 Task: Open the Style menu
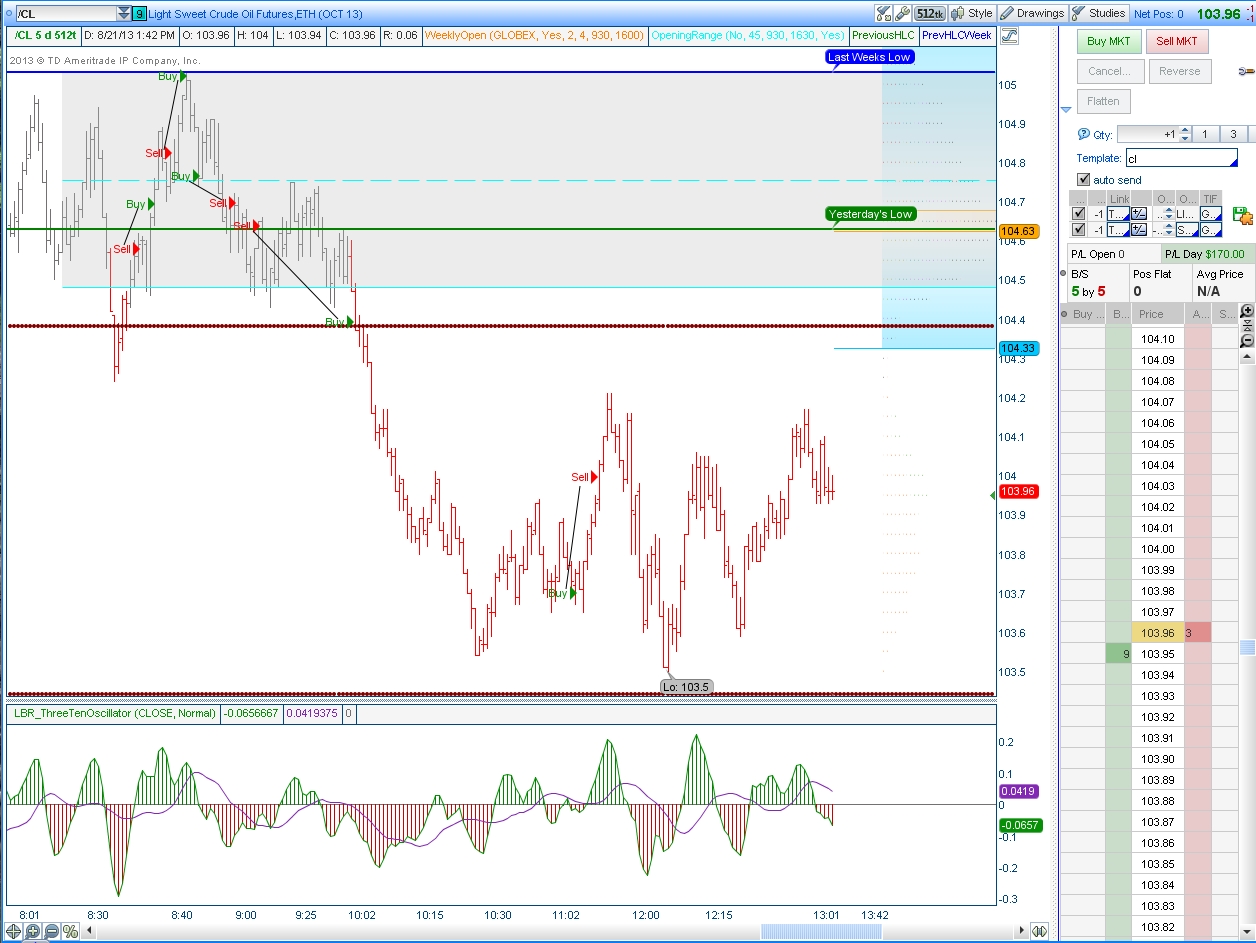point(973,13)
